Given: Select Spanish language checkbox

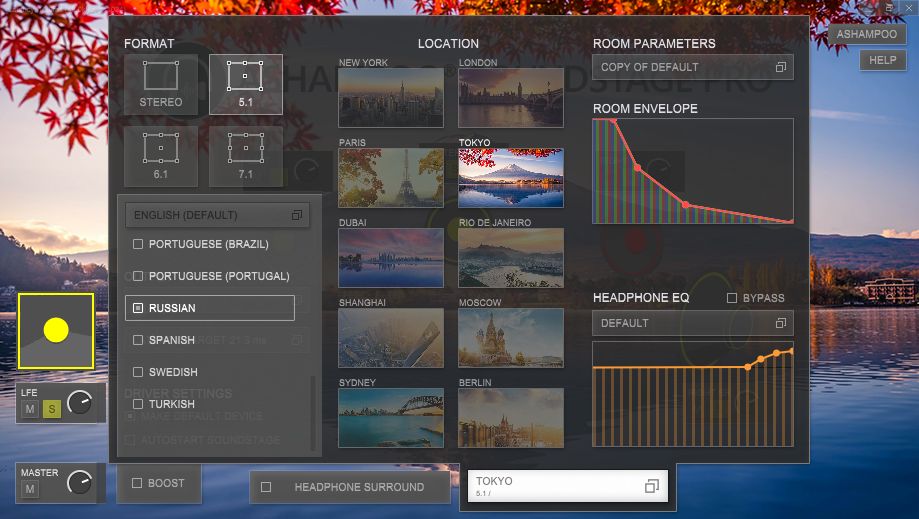Looking at the screenshot, I should [x=138, y=340].
